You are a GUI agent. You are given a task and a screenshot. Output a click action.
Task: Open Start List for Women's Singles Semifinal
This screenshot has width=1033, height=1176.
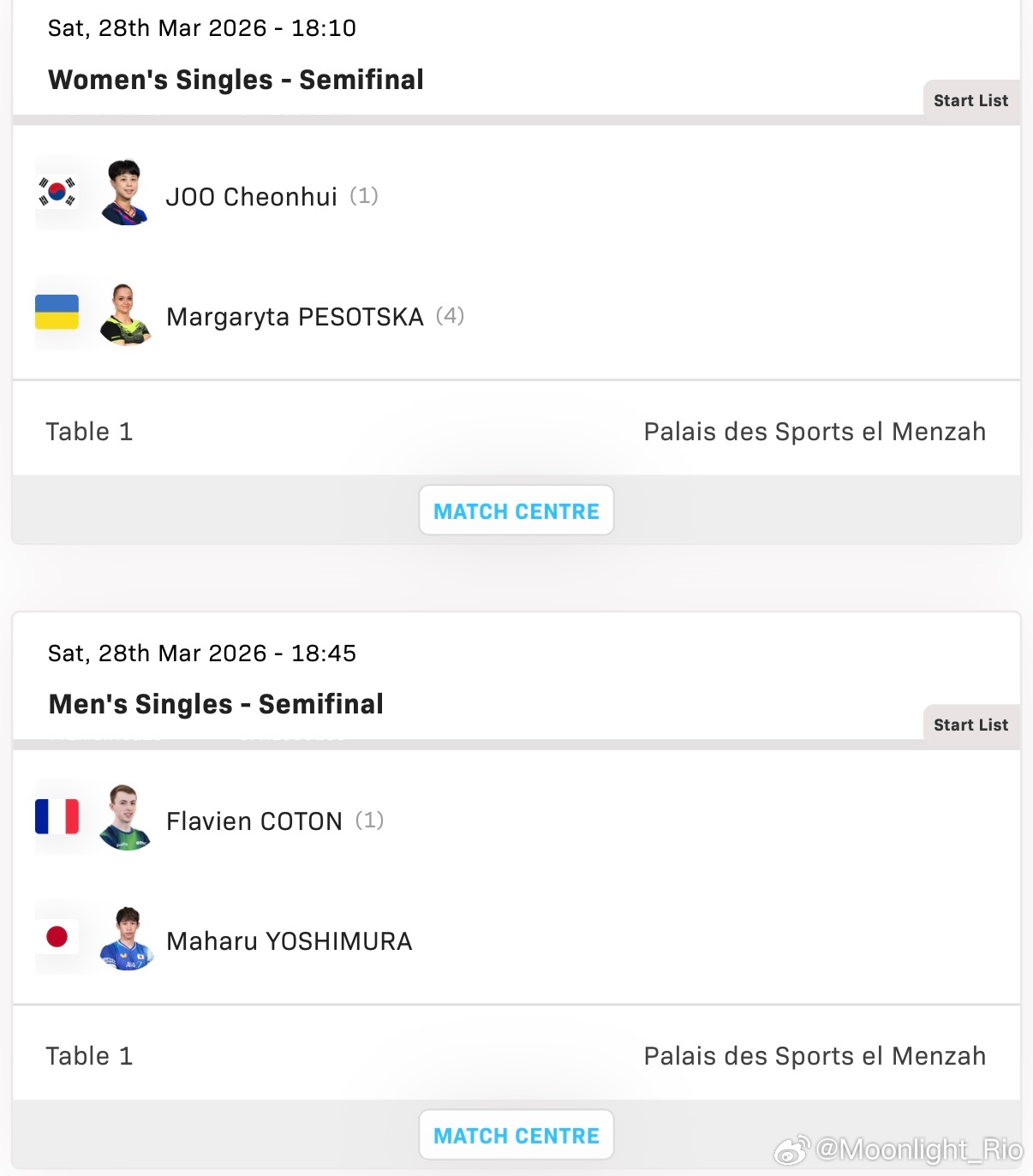click(x=970, y=100)
